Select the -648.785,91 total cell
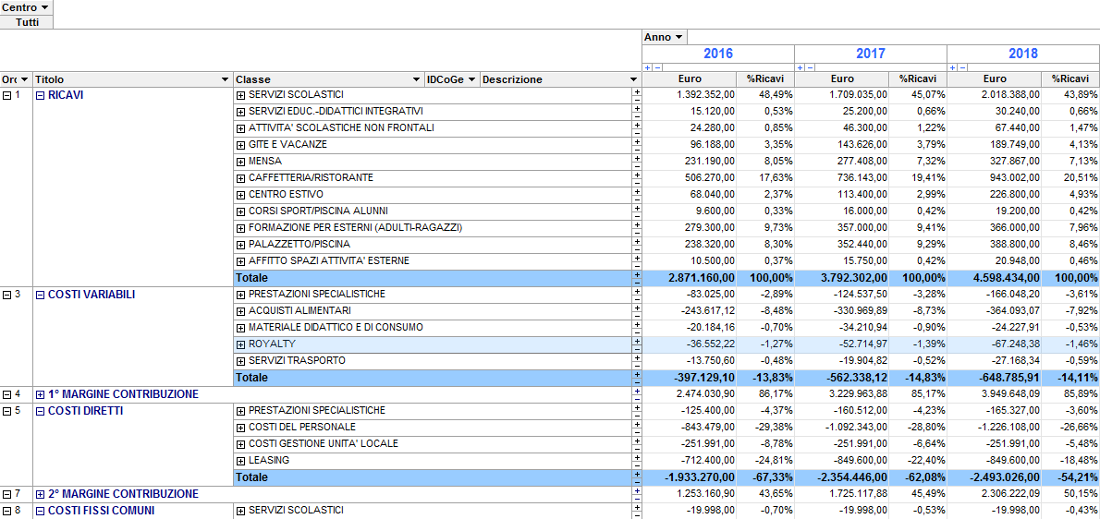Viewport: 1100px width, 519px height. [x=995, y=377]
